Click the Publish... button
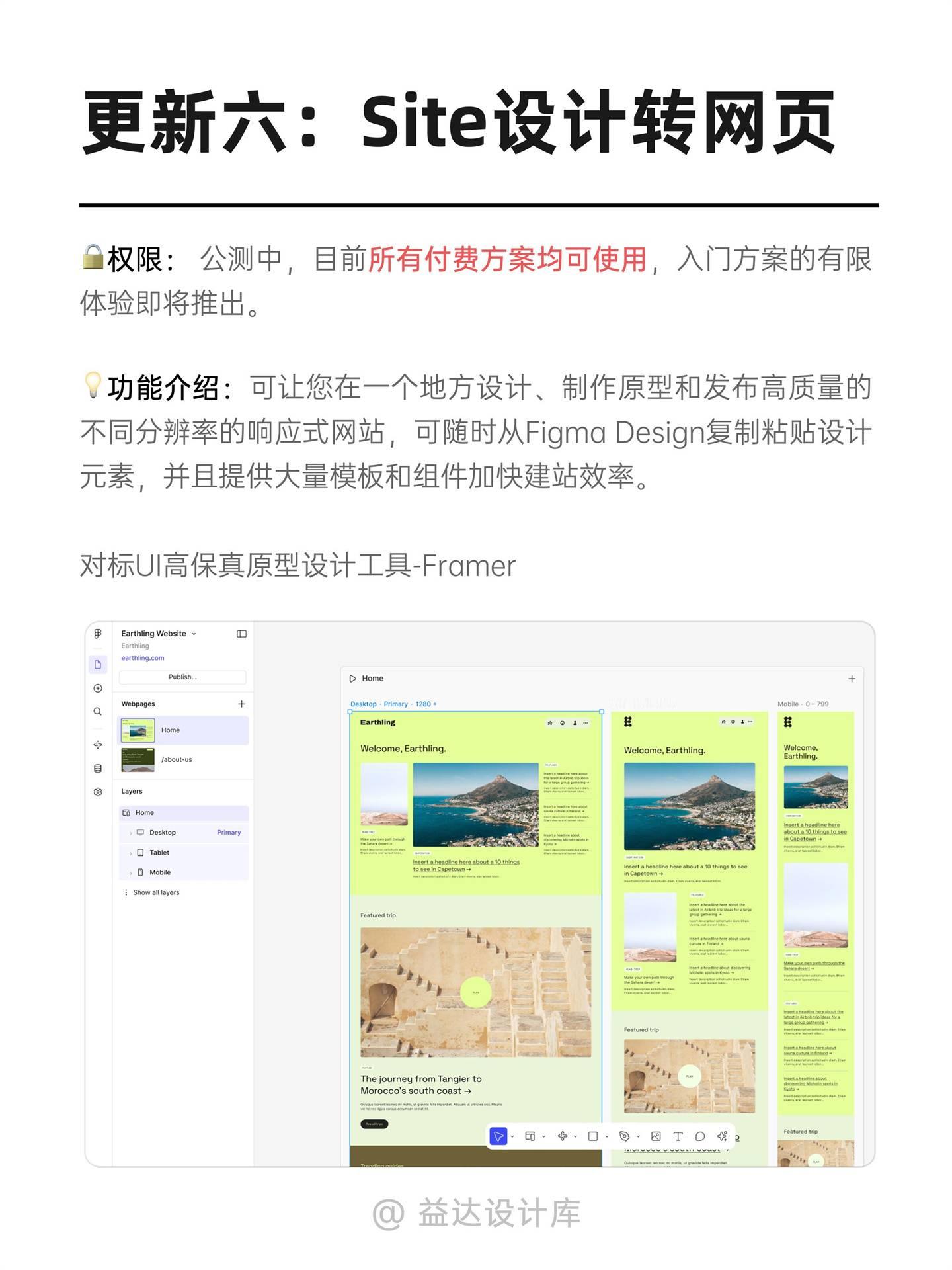952x1270 pixels. click(x=182, y=677)
